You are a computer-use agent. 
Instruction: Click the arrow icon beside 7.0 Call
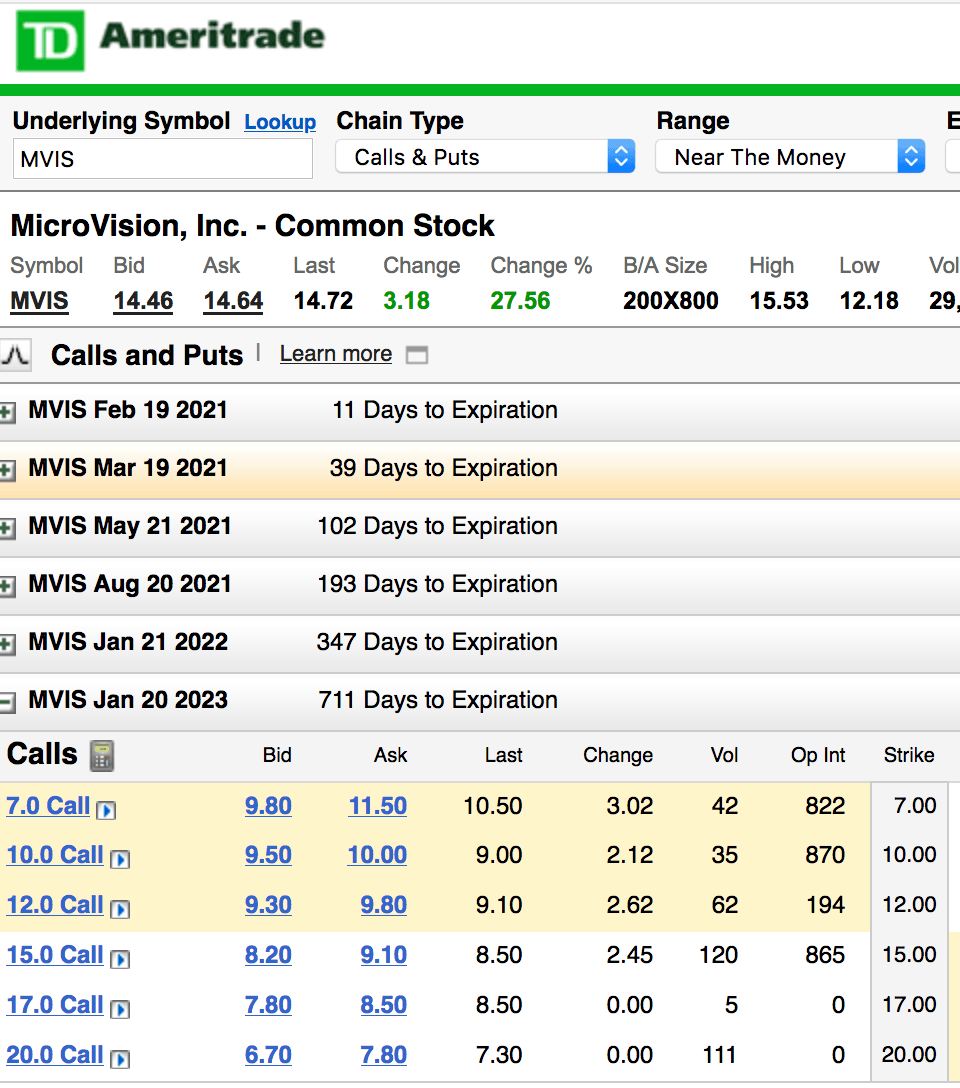106,809
